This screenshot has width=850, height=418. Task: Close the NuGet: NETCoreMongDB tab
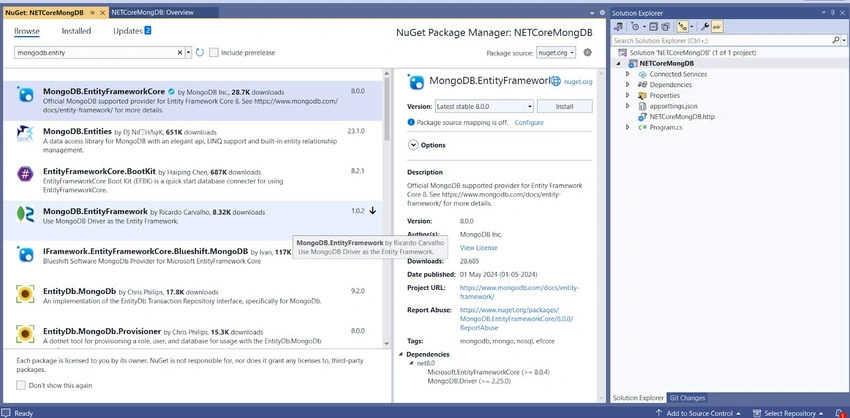tap(103, 12)
